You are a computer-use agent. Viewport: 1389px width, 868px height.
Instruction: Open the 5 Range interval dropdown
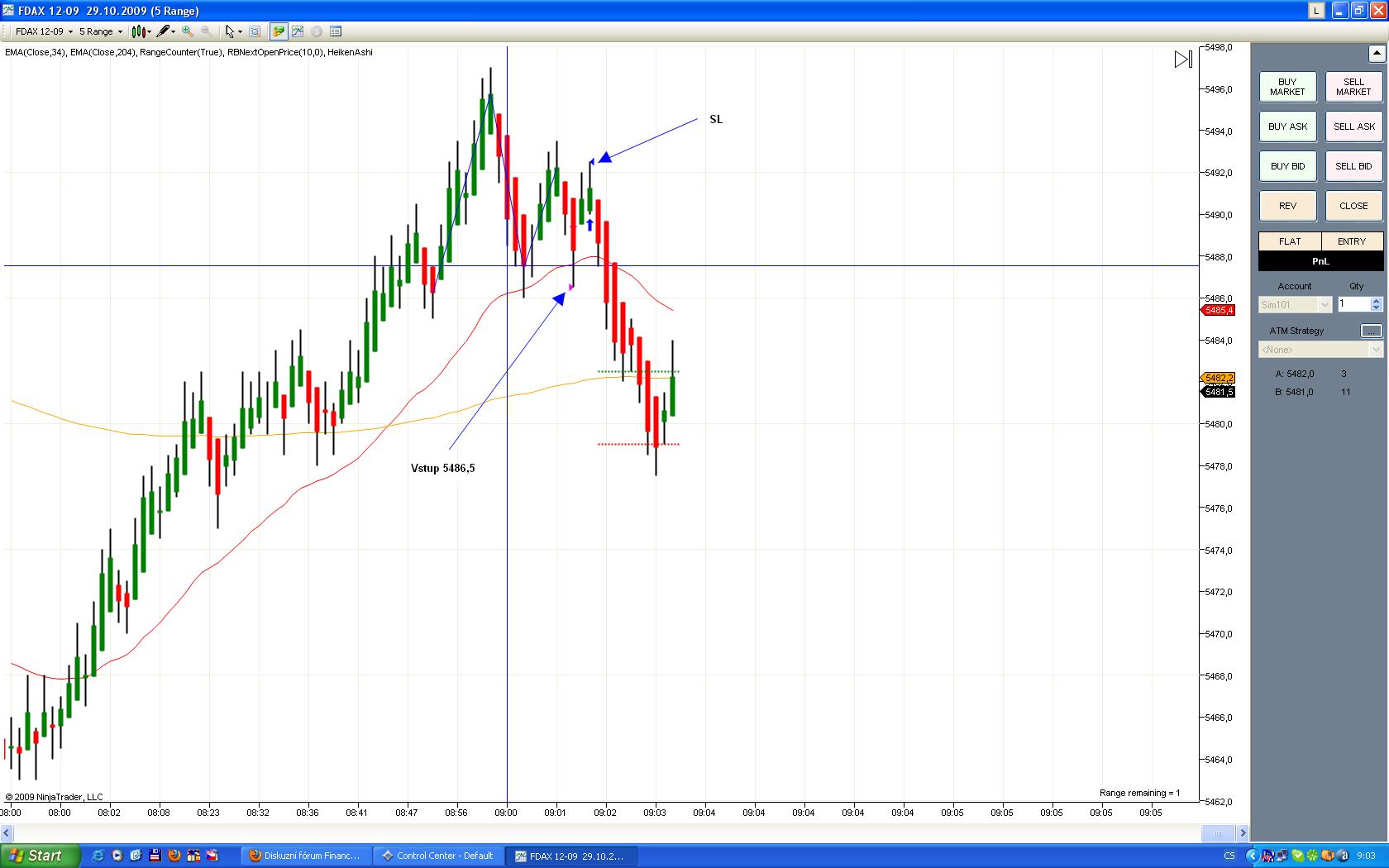coord(101,31)
